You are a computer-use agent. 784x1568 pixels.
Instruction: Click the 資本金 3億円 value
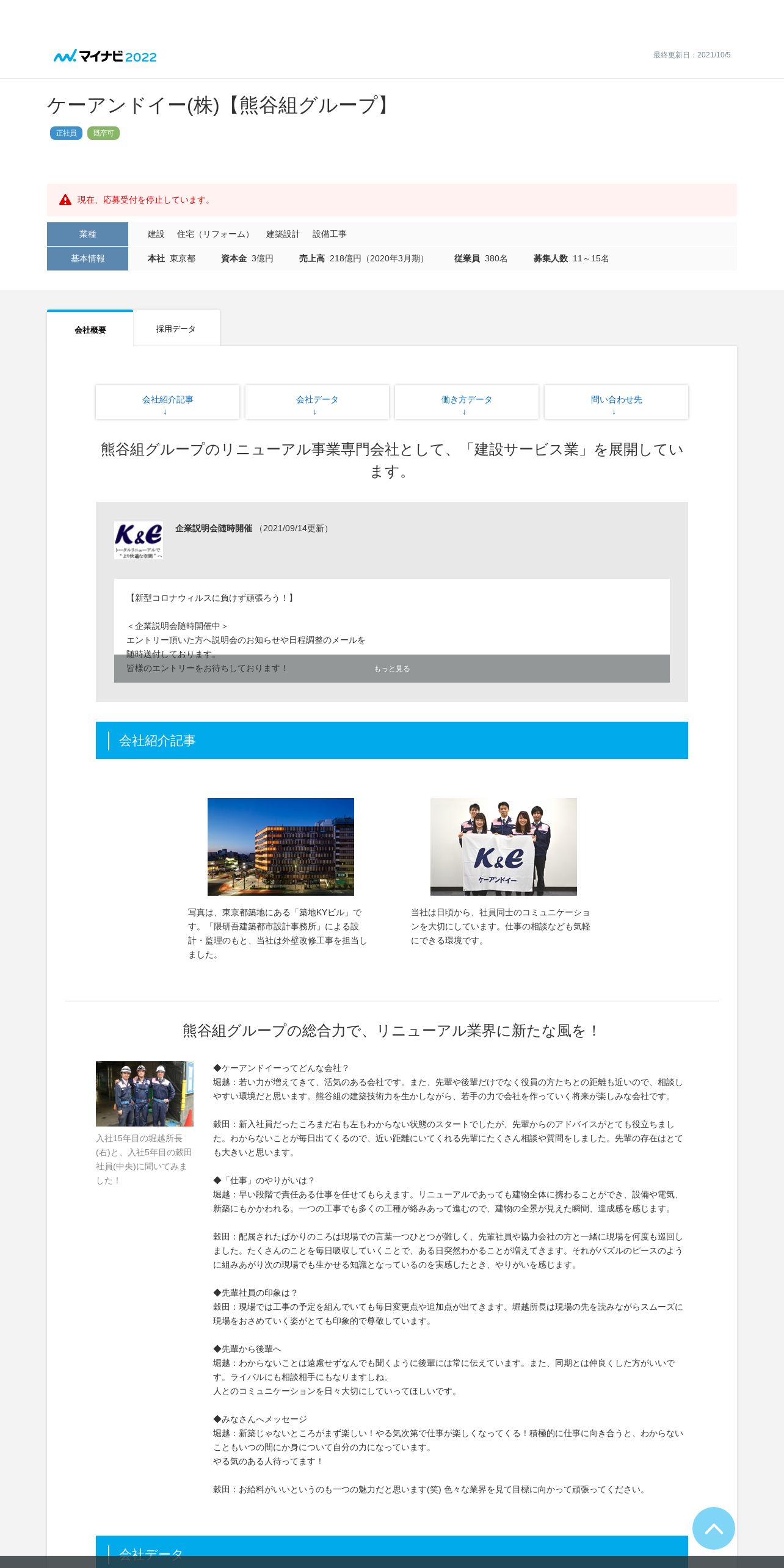tap(247, 259)
